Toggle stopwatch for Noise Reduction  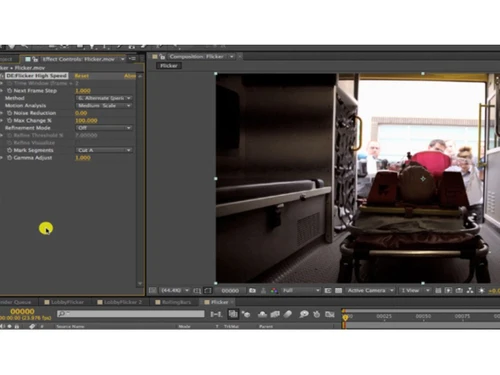coord(9,113)
